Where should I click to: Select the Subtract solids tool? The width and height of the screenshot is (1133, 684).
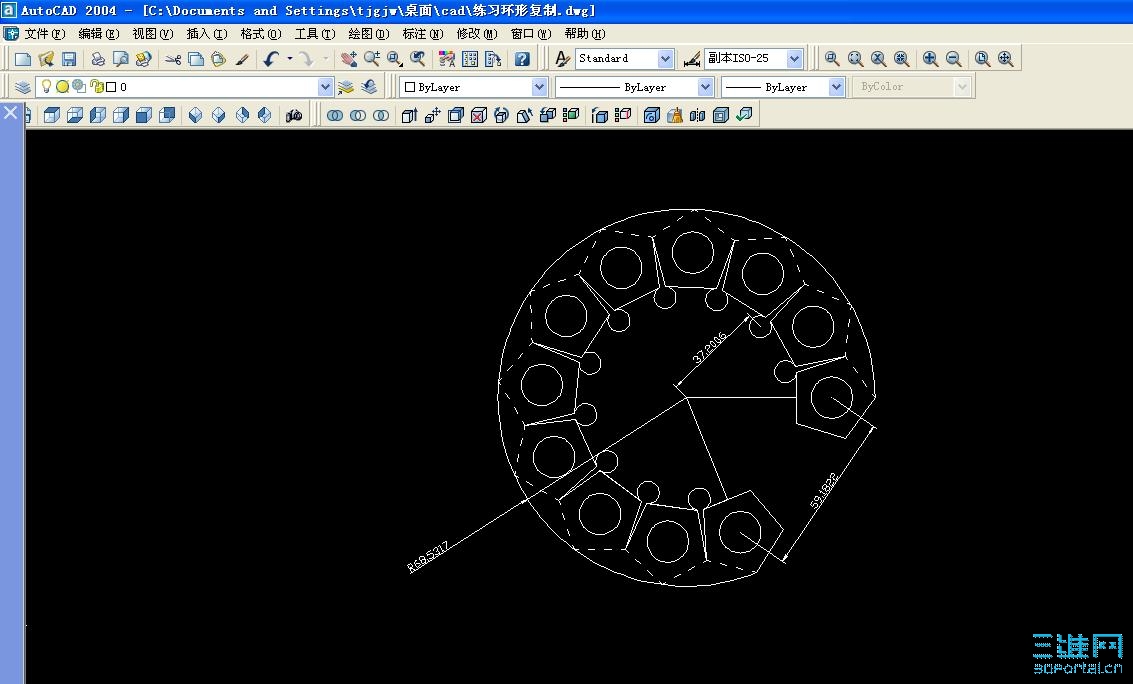[x=358, y=116]
